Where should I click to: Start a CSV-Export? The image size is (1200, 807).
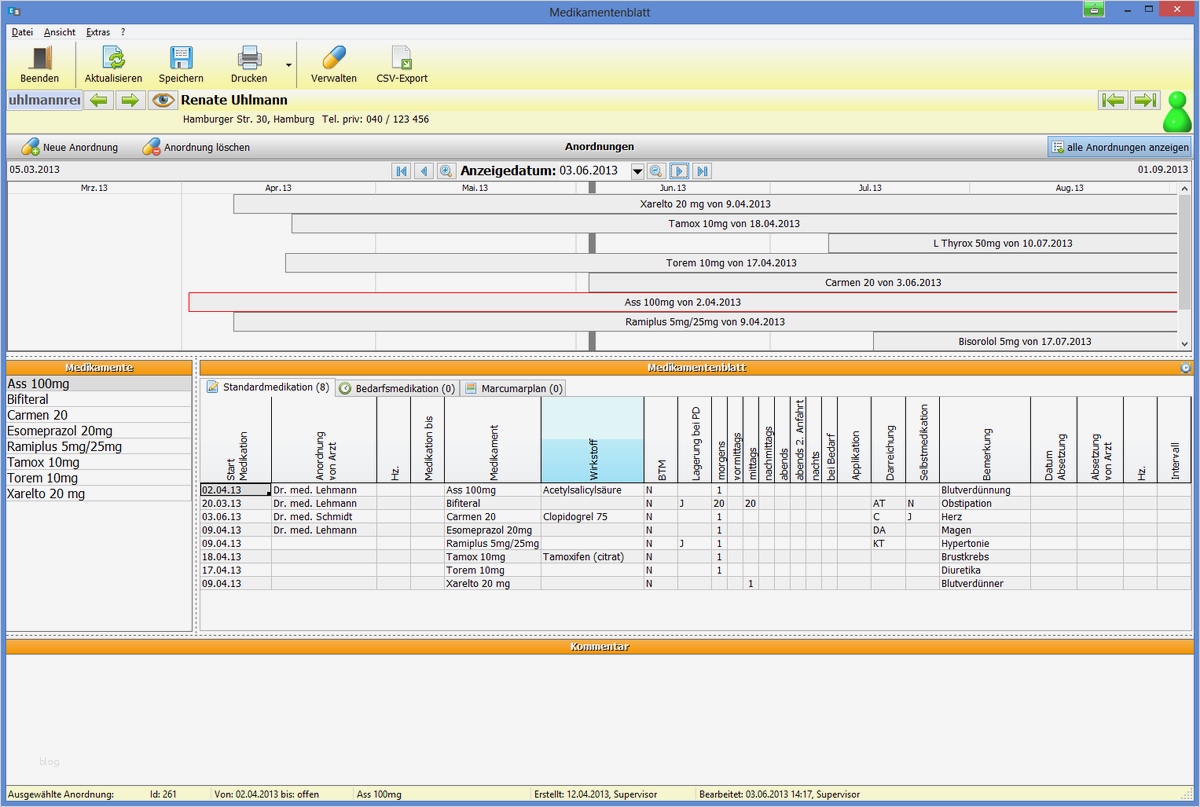402,55
